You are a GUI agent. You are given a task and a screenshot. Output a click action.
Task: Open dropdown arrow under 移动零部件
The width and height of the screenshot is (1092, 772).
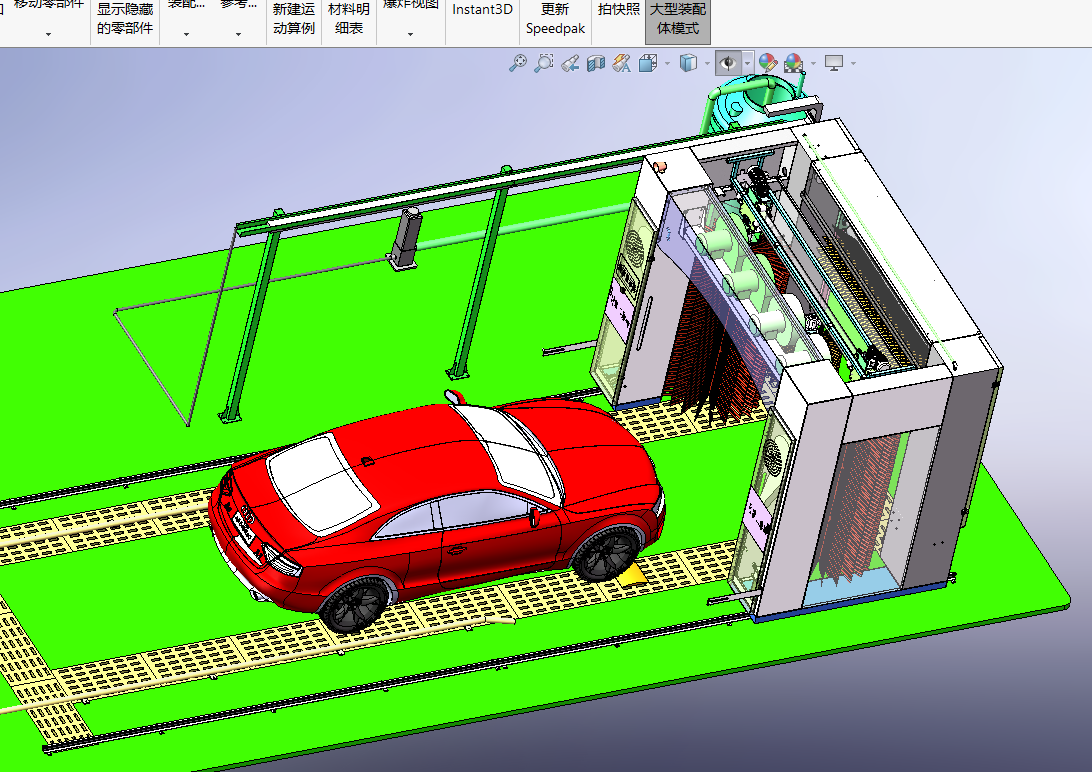48,34
